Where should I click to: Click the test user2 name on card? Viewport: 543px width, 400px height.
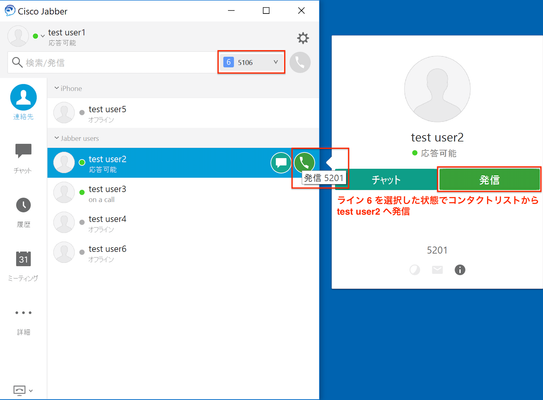437,137
